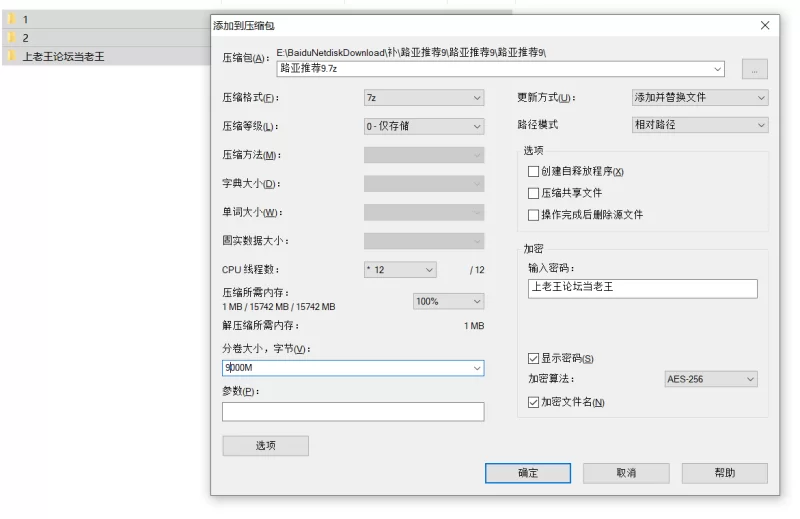
Task: Enable 操作完成后删除源文件 checkbox
Action: tap(533, 215)
